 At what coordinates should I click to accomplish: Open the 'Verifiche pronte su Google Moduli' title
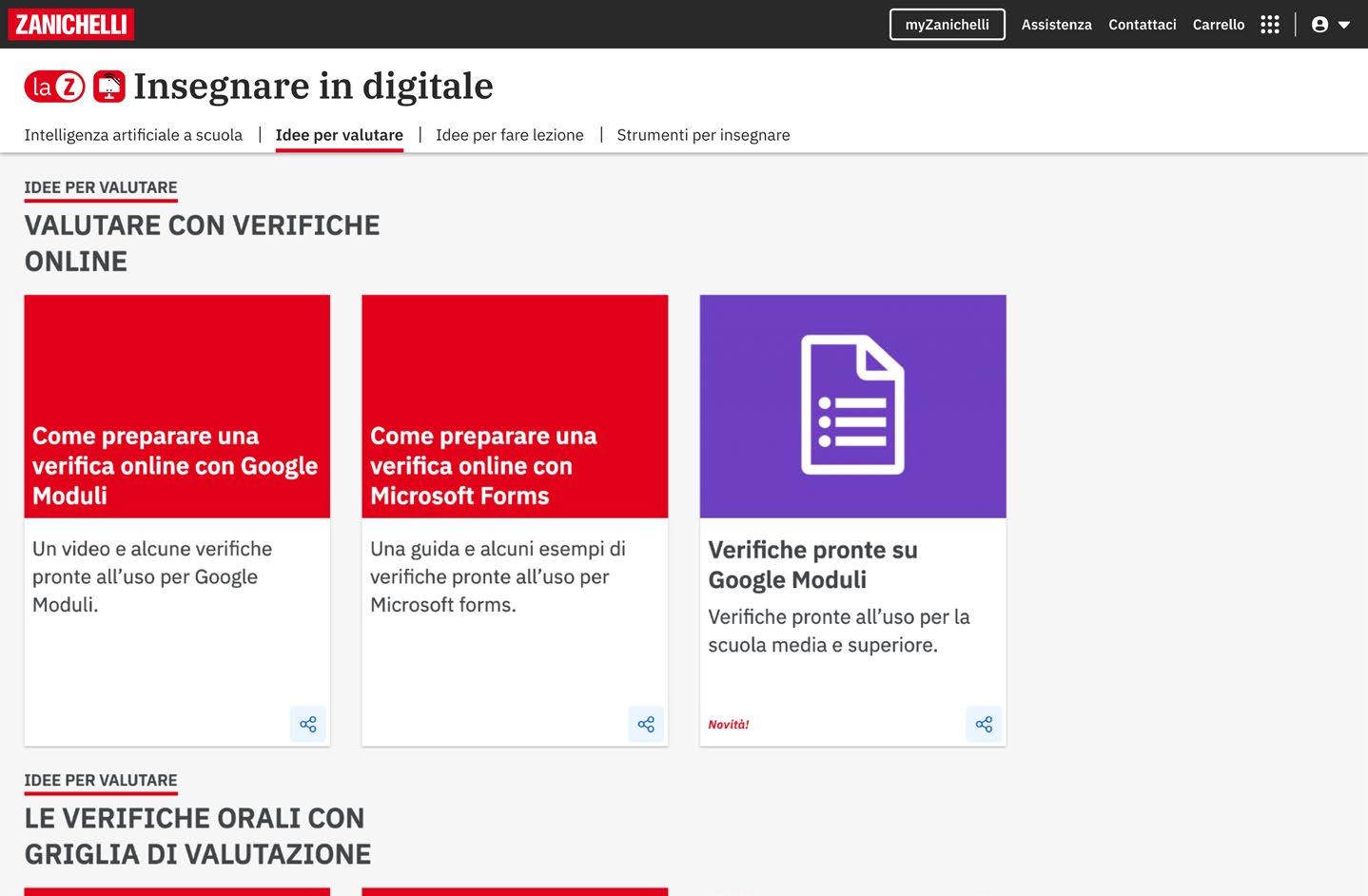click(812, 565)
